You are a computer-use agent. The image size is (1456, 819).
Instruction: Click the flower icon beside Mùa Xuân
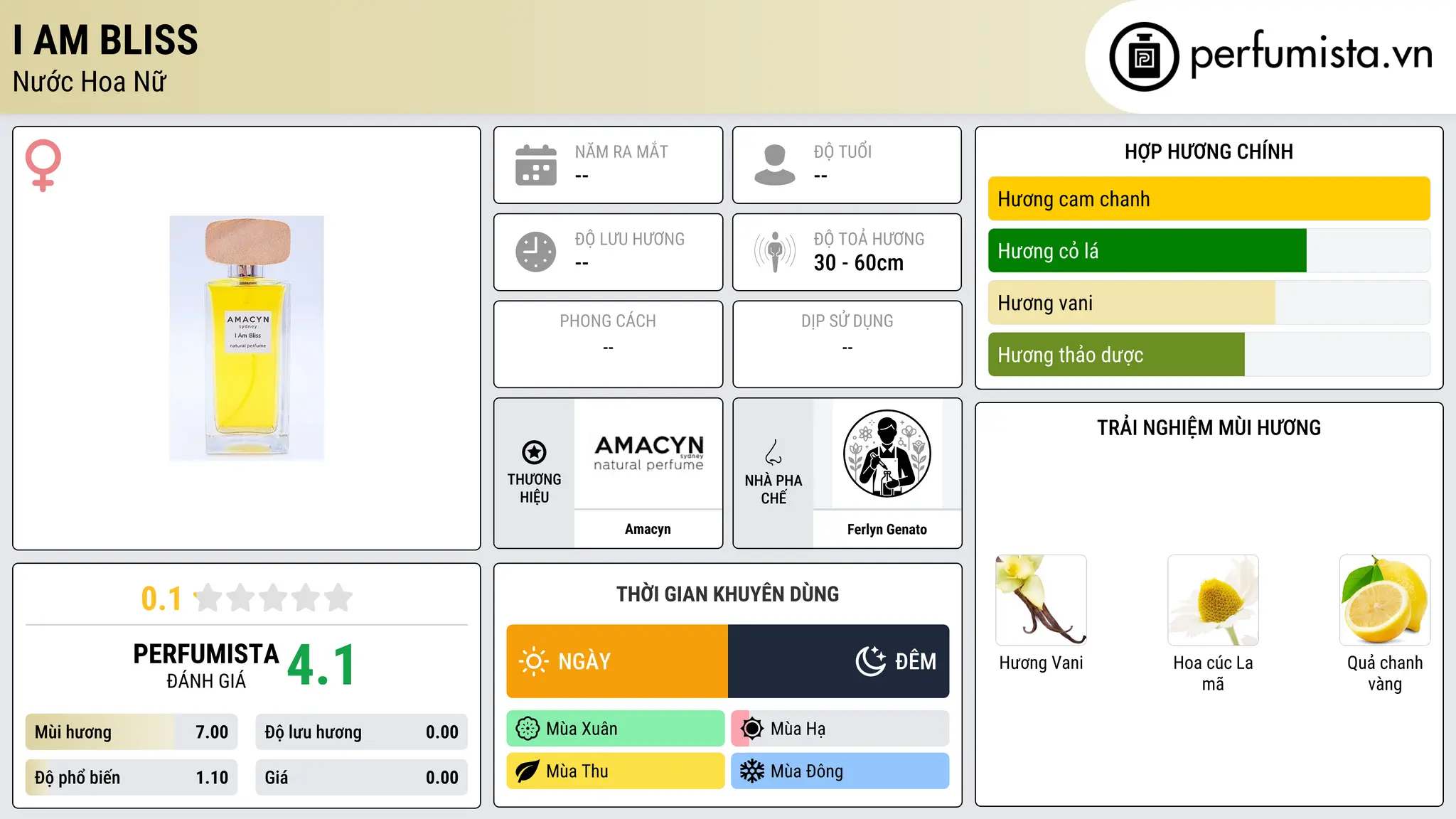point(528,729)
